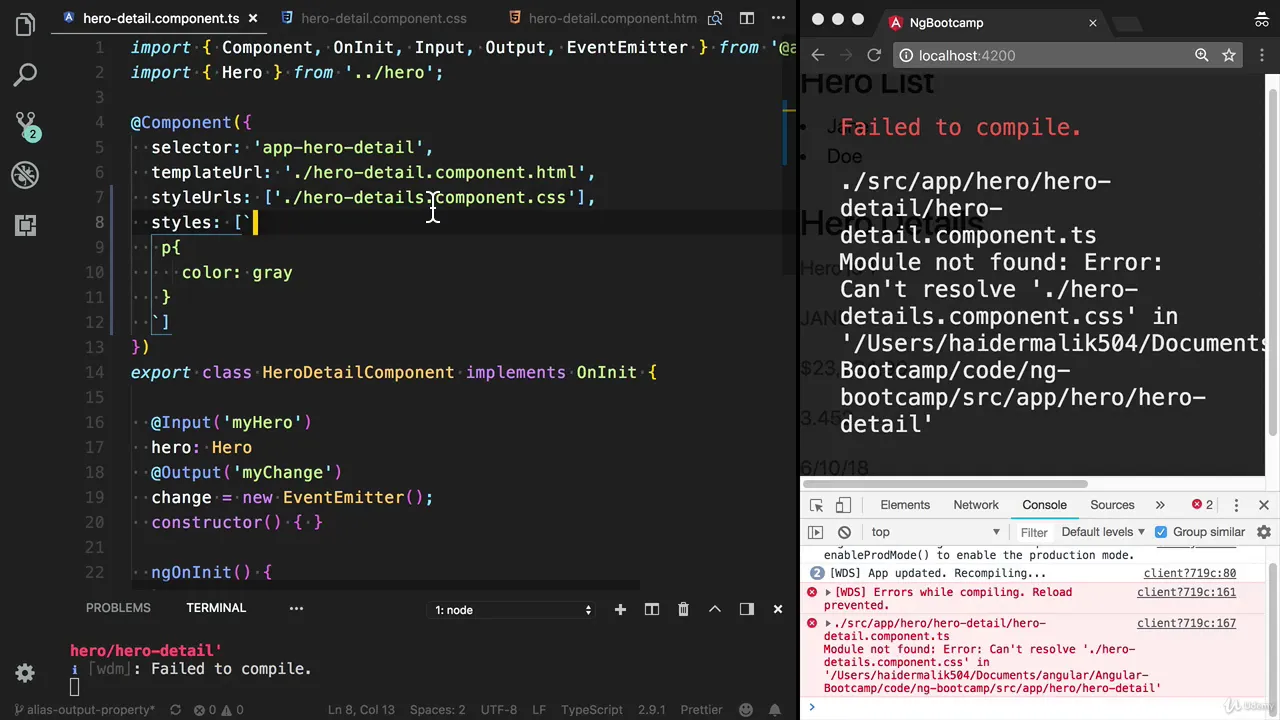Close the terminal panel

pos(778,609)
